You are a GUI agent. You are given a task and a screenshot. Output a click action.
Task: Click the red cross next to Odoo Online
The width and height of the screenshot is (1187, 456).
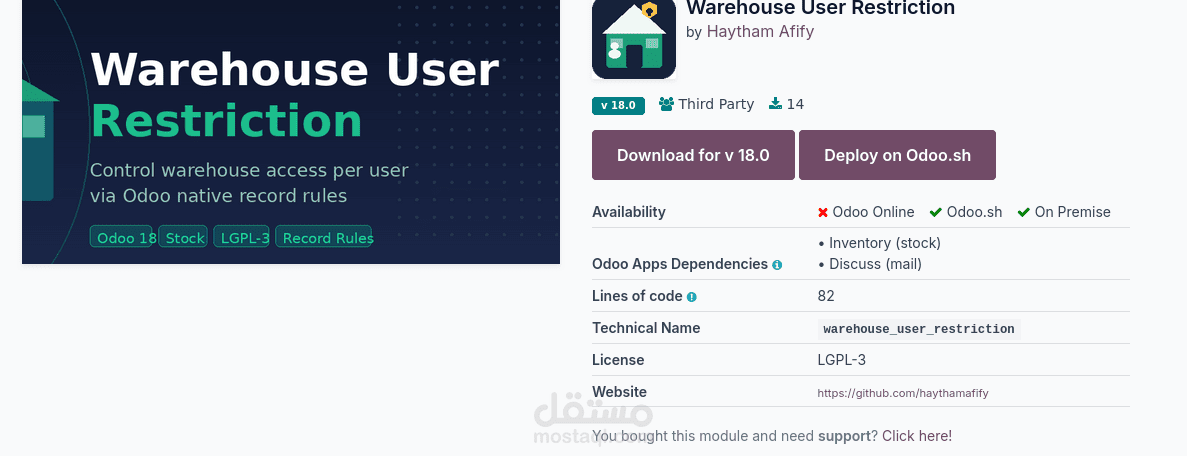[823, 212]
